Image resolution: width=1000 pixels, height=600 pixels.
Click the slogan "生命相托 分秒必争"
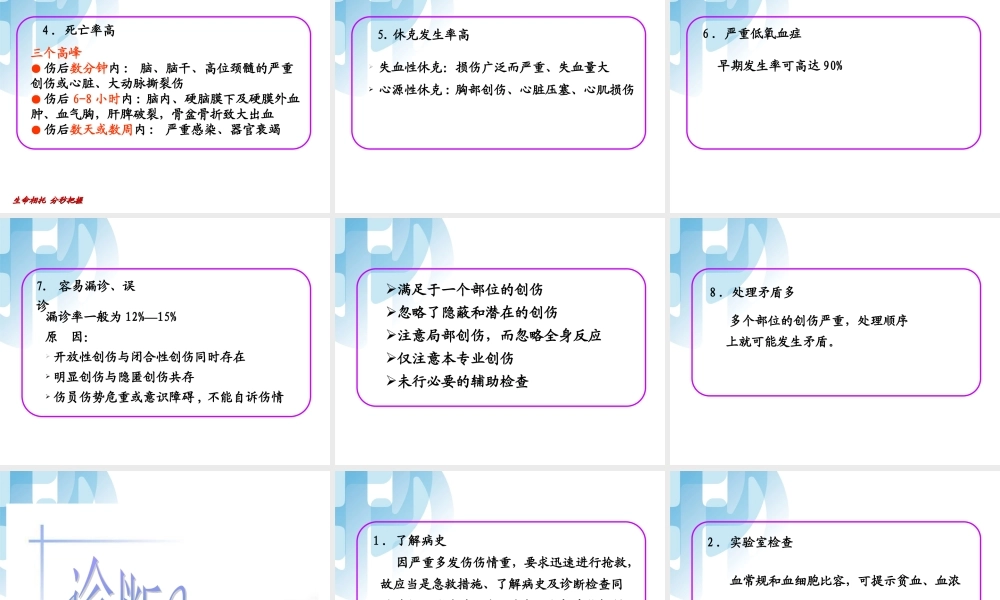click(50, 199)
